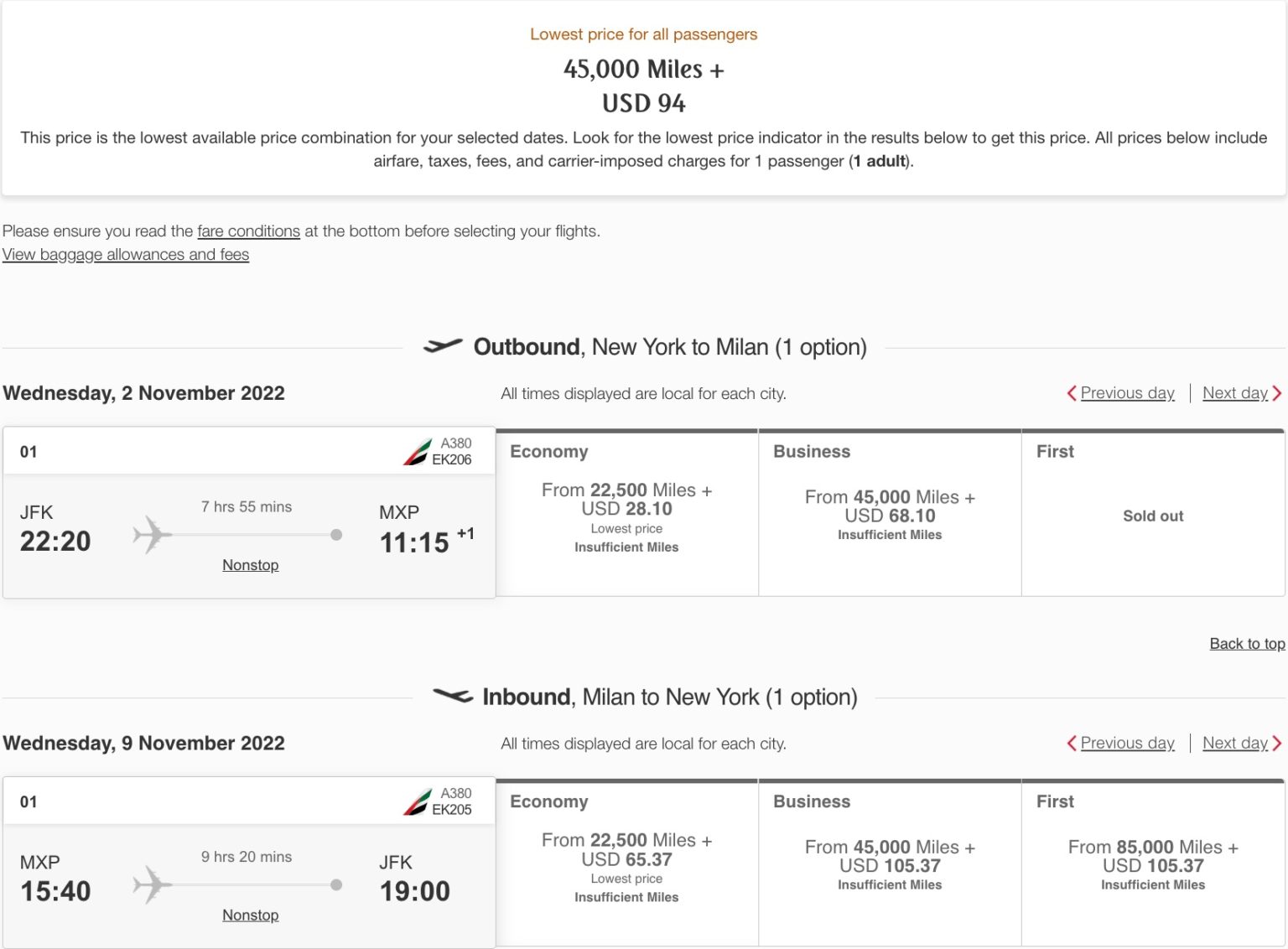The height and width of the screenshot is (949, 1288).
Task: Show Nonstop details for outbound flight EK206
Action: tap(250, 565)
